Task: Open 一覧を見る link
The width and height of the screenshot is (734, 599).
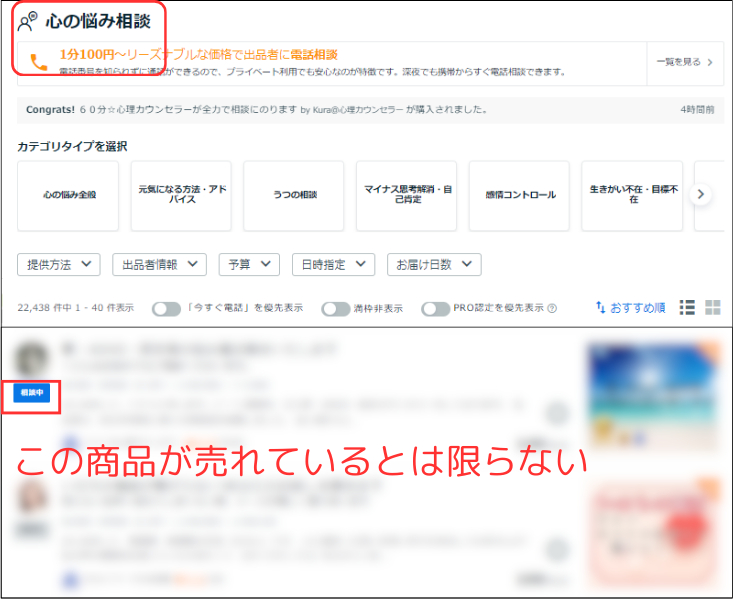Action: [x=678, y=62]
